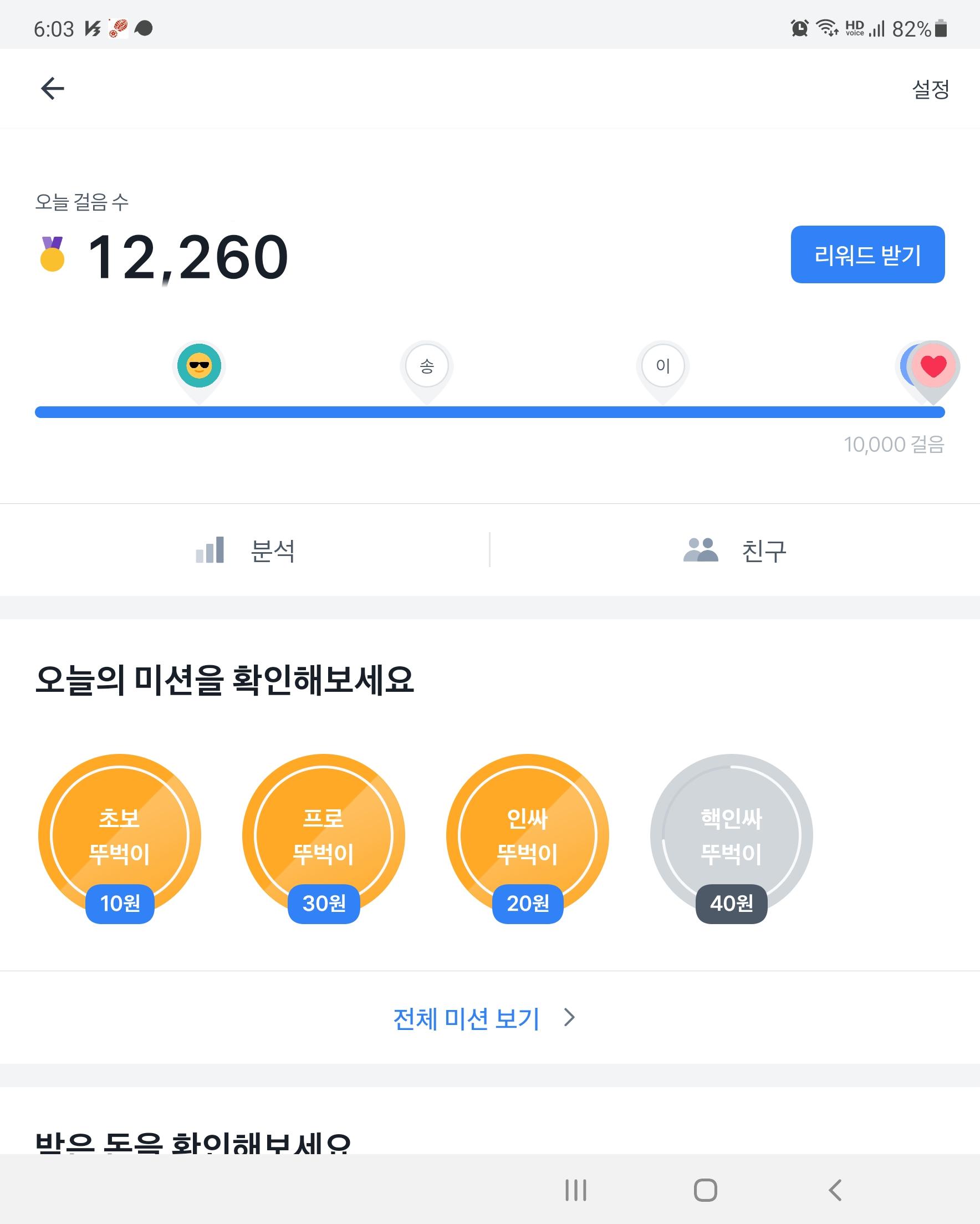Claim the 초보 뚜벅이 10원 mission
The height and width of the screenshot is (1224, 980).
coord(119,836)
